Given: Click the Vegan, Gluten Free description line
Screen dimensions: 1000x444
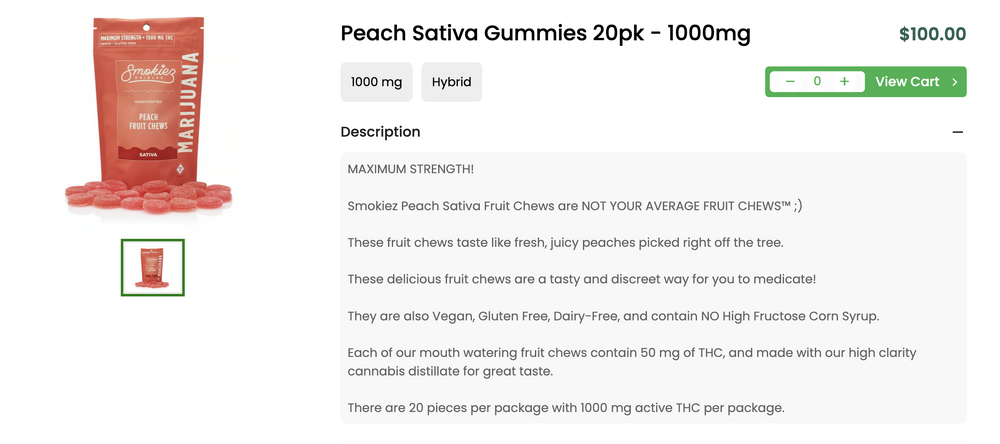Looking at the screenshot, I should pos(613,316).
